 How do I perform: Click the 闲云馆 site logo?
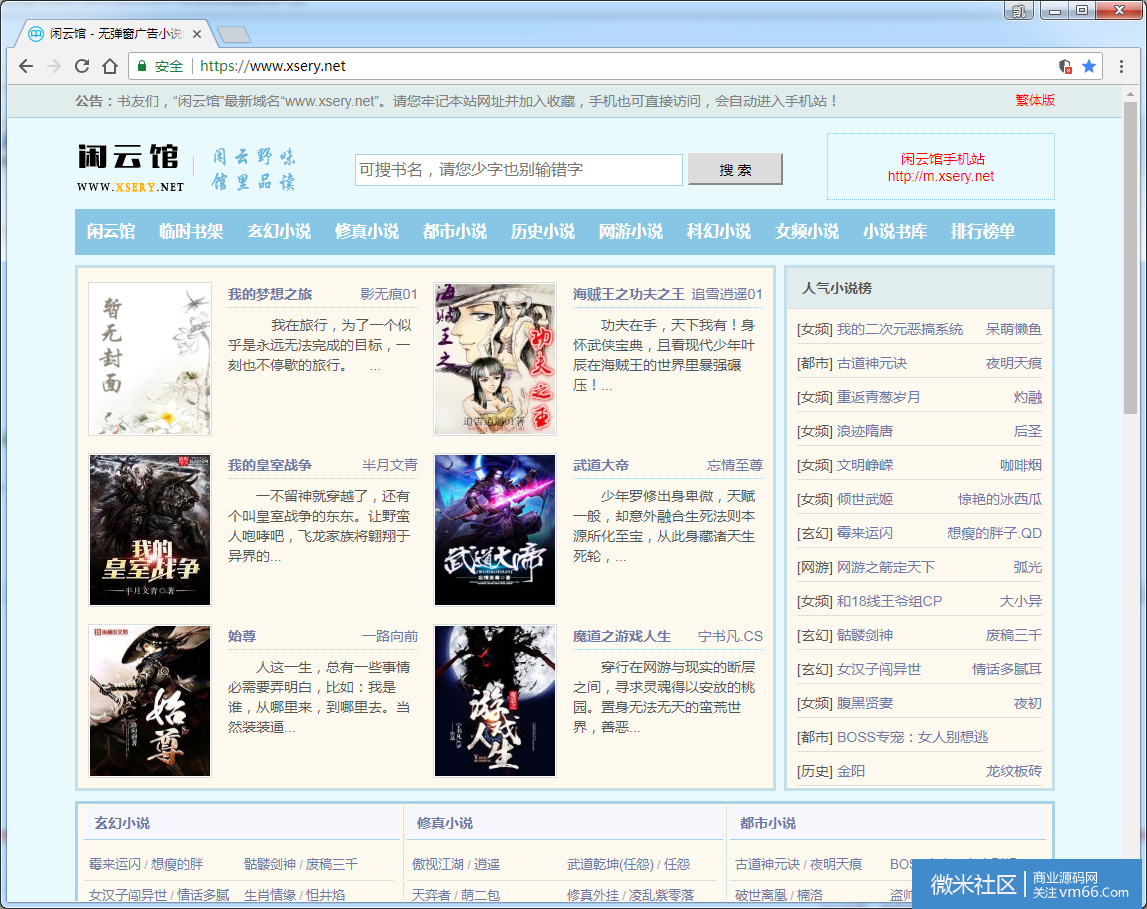(130, 168)
